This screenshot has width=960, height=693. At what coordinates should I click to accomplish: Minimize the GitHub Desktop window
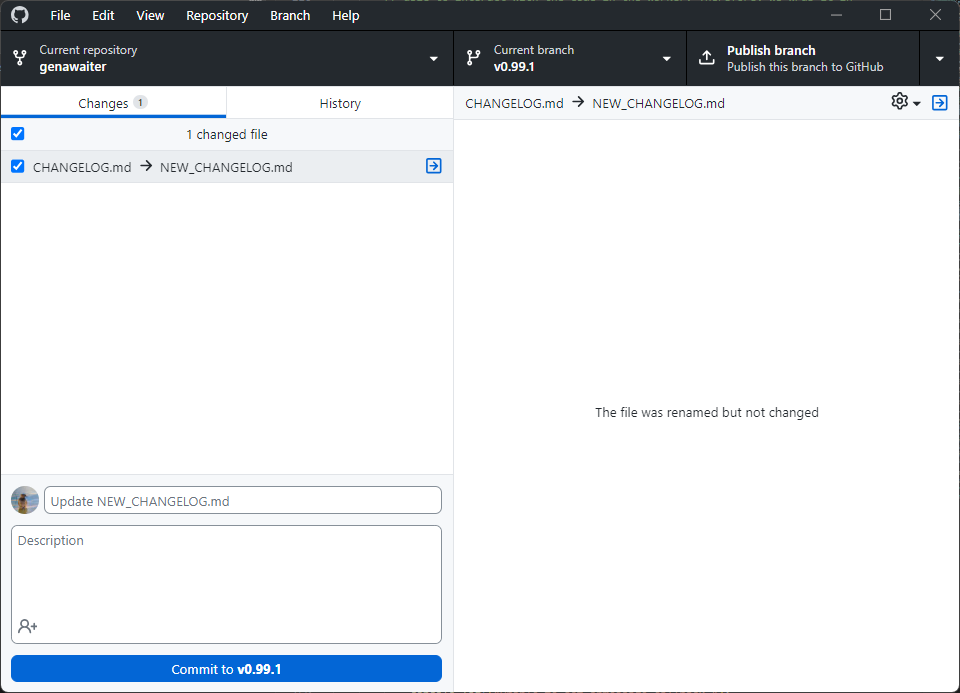click(836, 15)
